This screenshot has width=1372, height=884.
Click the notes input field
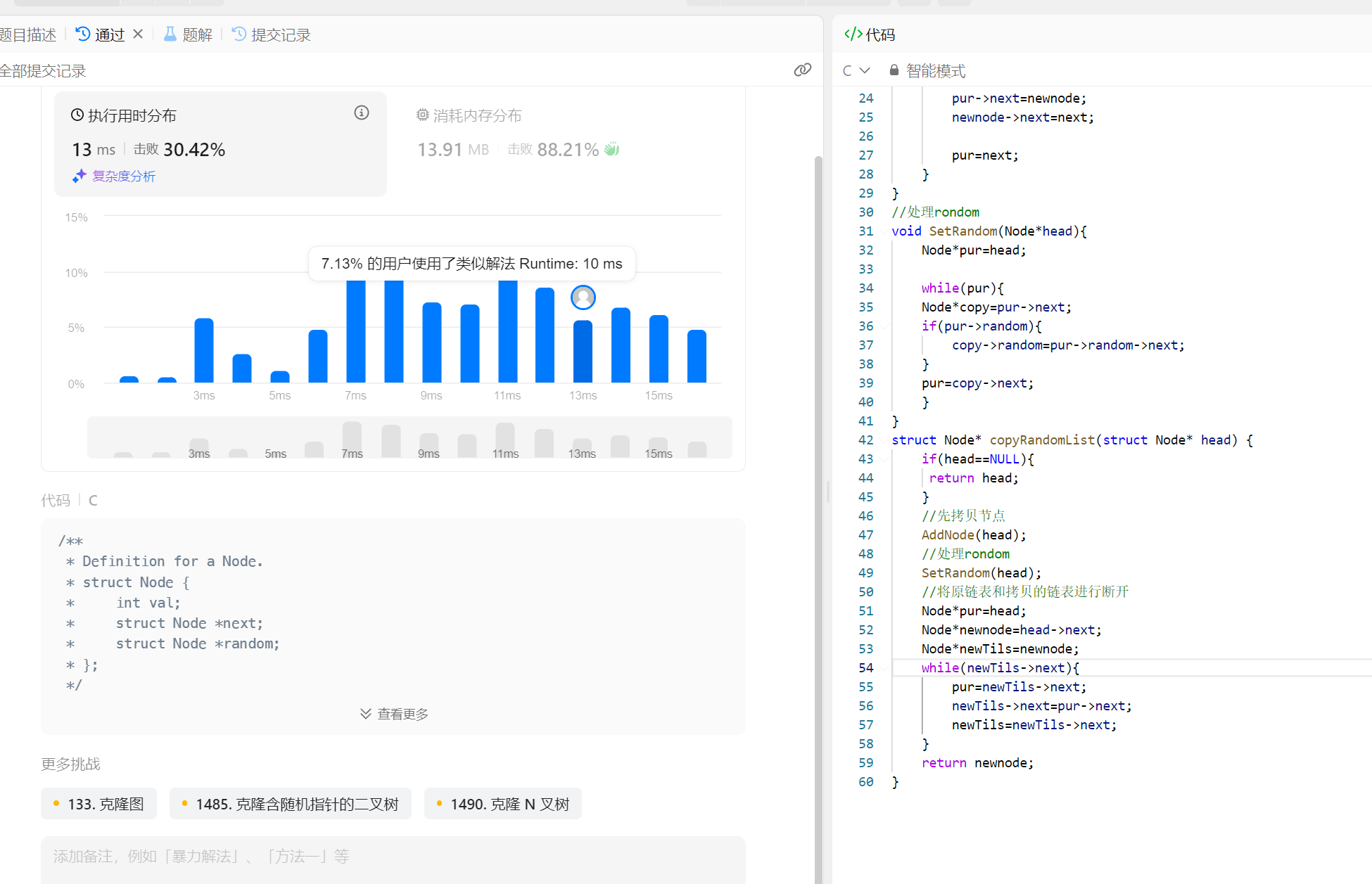tap(393, 857)
